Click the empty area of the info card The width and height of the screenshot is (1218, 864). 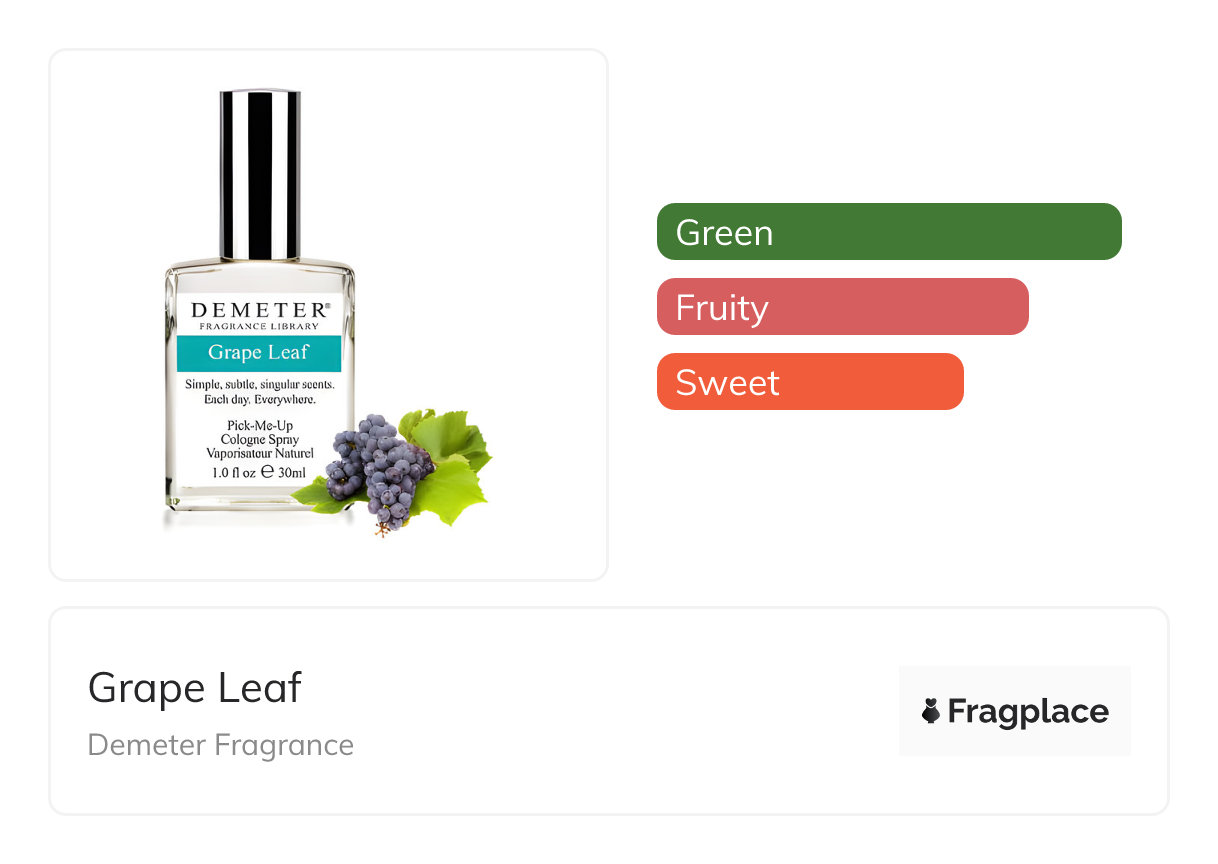(x=620, y=711)
